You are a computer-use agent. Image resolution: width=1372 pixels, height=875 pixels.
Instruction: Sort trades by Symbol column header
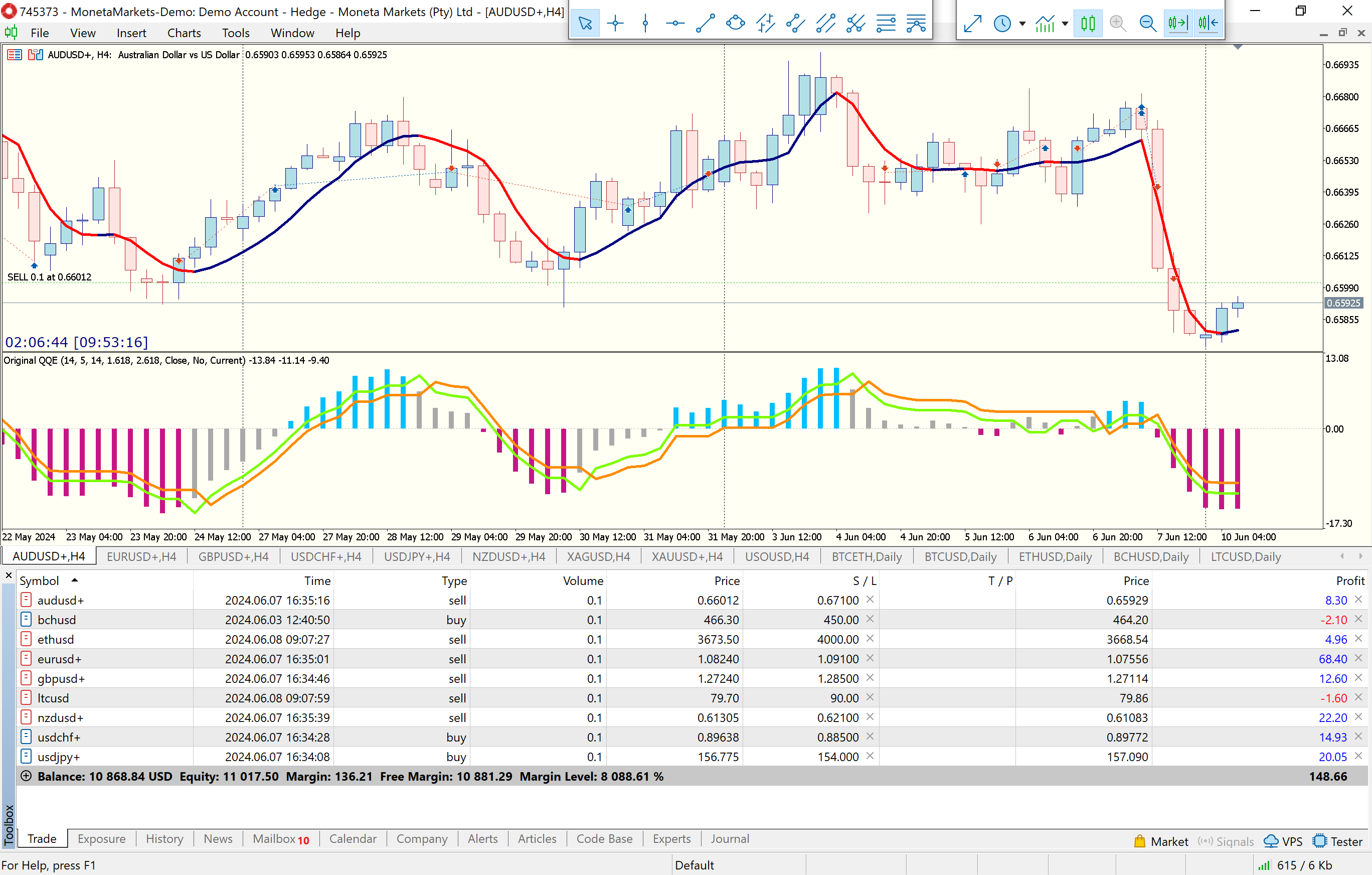[x=39, y=580]
